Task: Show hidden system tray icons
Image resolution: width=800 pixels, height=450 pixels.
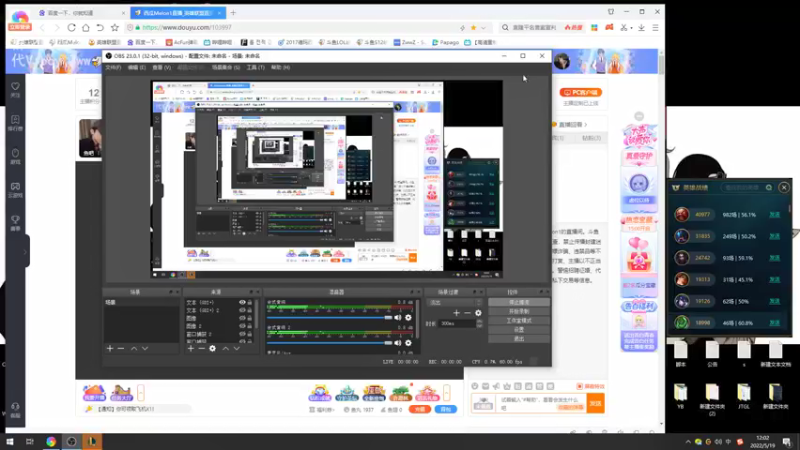Action: 688,442
